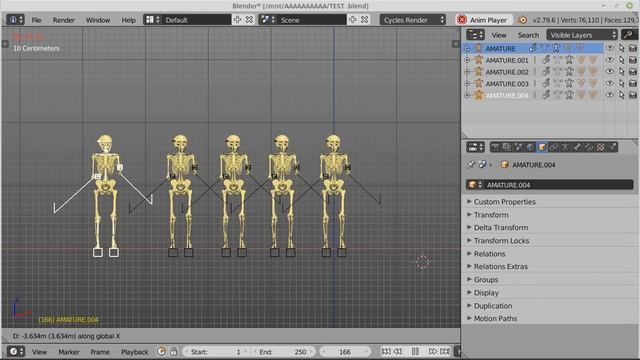This screenshot has width=640, height=360.
Task: Open the timeline Playback menu
Action: (134, 352)
